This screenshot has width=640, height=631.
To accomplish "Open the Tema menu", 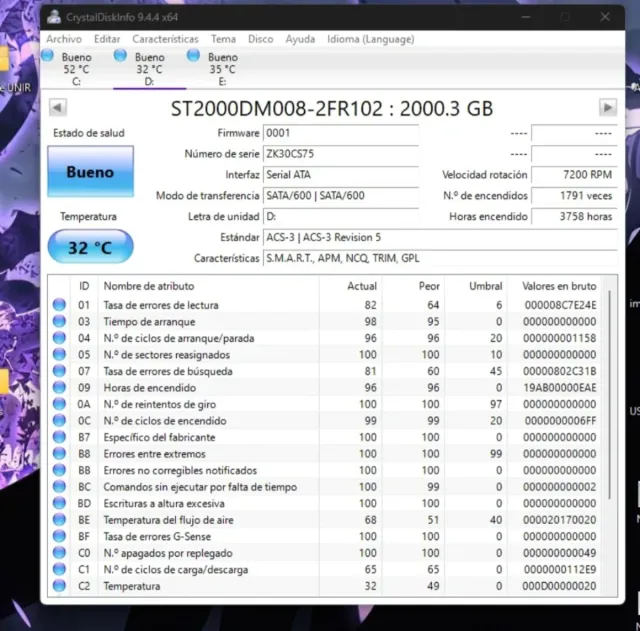I will pos(223,39).
